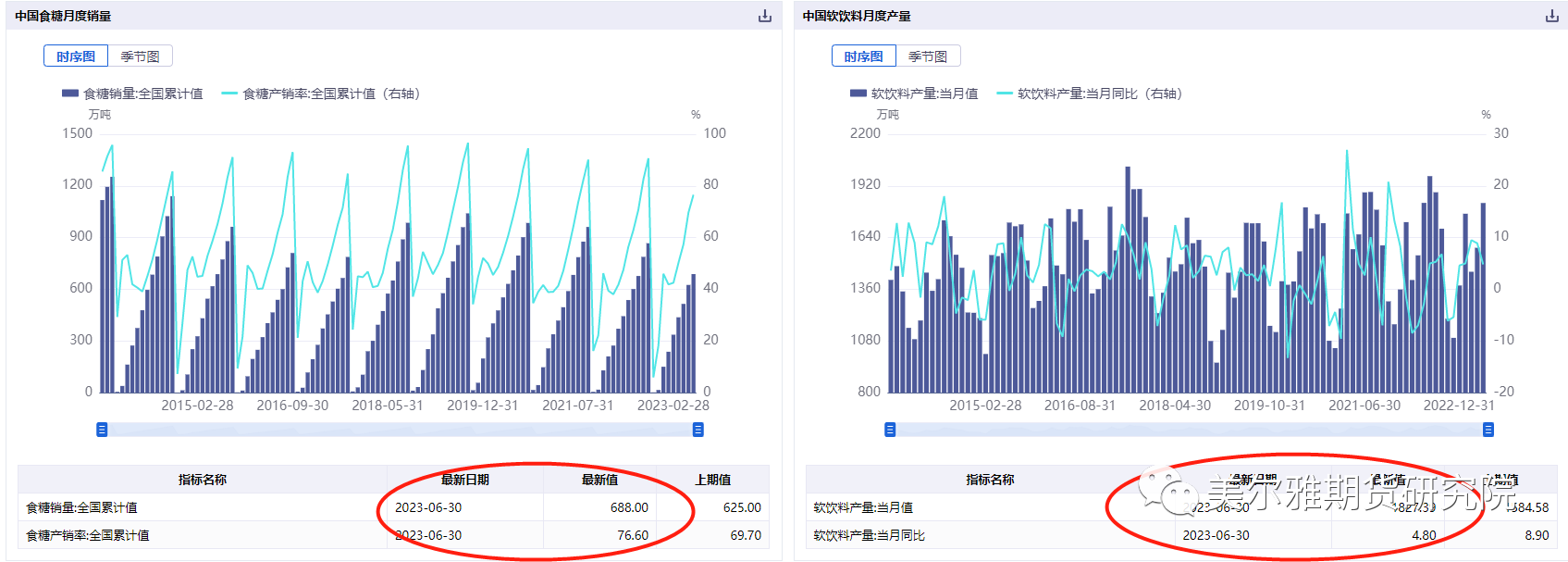Switch soft drink chart to 季节图 tab
The height and width of the screenshot is (562, 1568).
928,56
